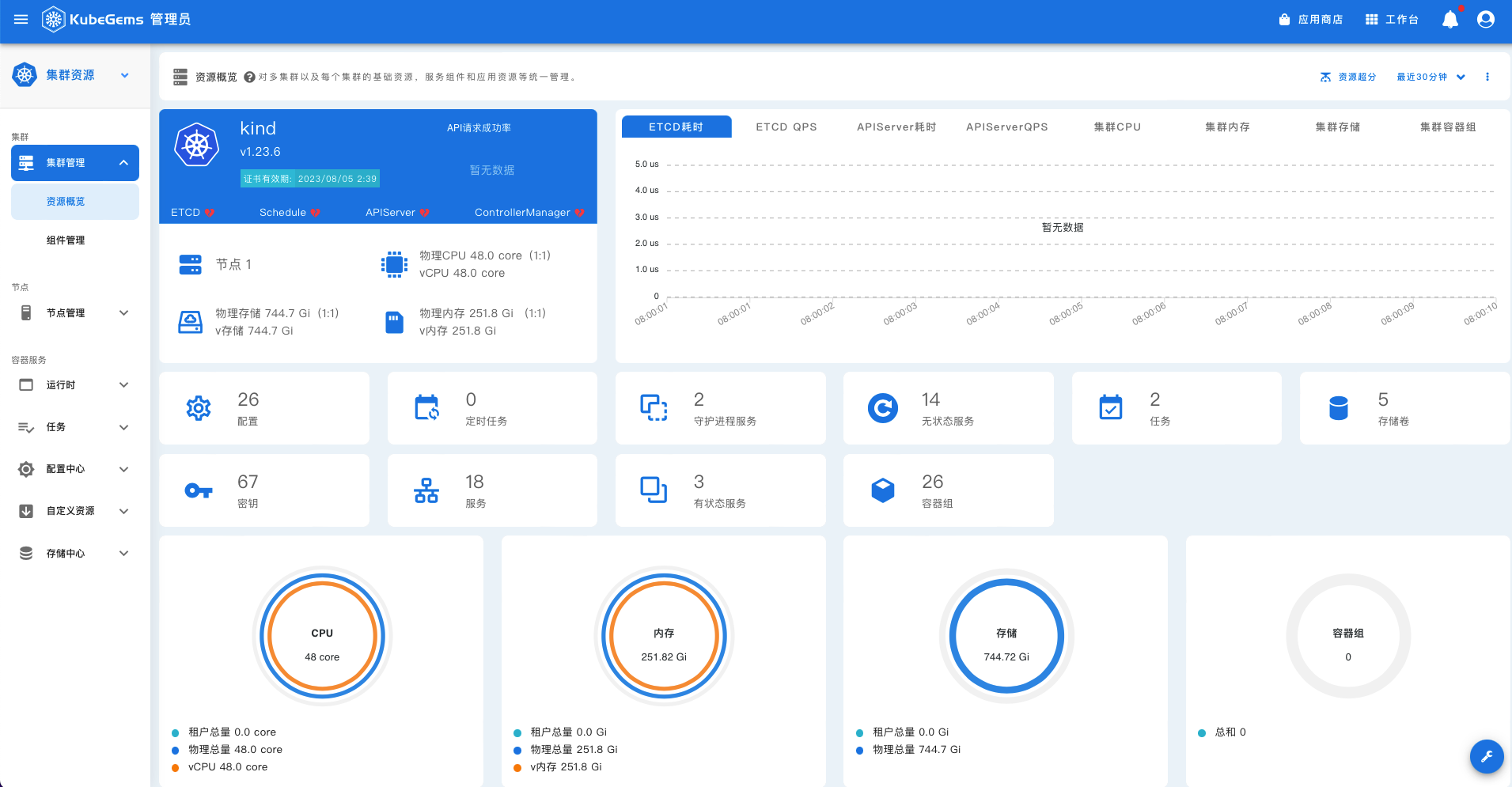Click the 2 任务 calendar icon
Viewport: 1512px width, 787px height.
click(x=1111, y=407)
